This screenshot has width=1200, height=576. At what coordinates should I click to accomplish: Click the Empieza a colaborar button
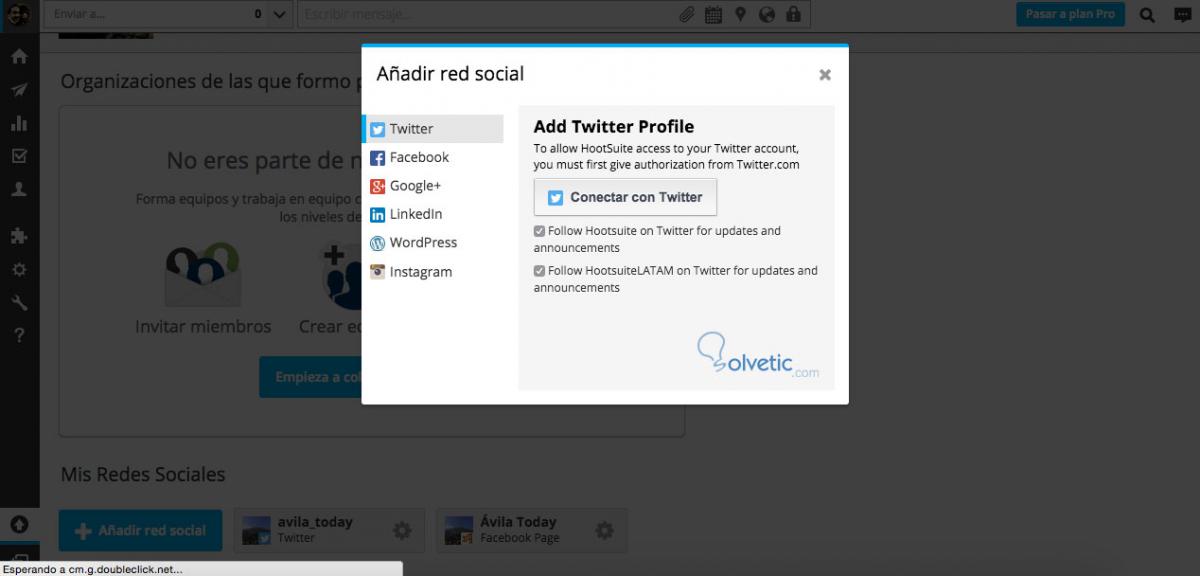(310, 377)
